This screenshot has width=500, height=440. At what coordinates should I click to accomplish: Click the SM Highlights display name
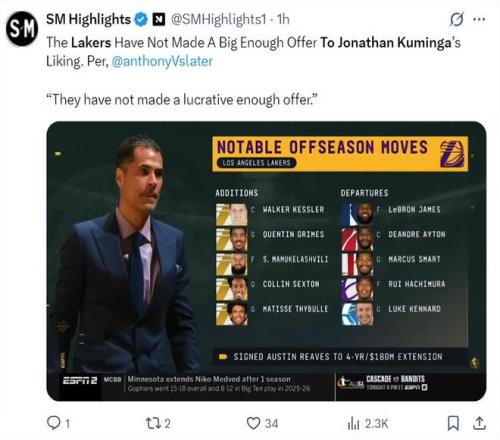coord(88,20)
